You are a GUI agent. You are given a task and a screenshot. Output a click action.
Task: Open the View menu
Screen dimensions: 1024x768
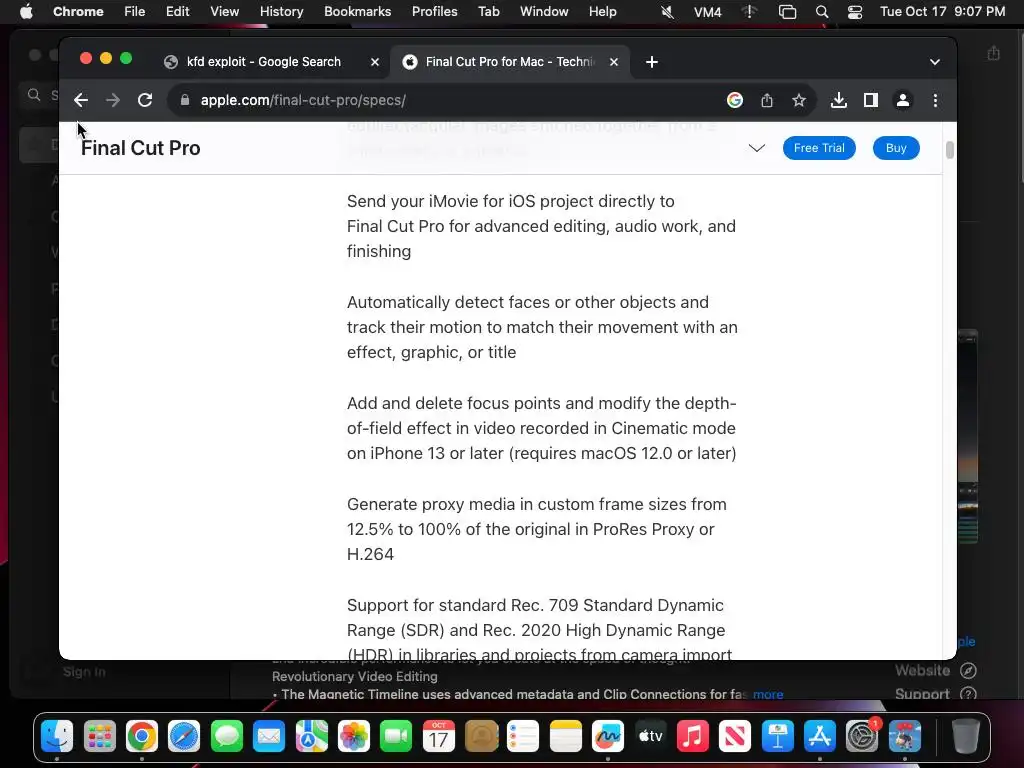(x=225, y=12)
